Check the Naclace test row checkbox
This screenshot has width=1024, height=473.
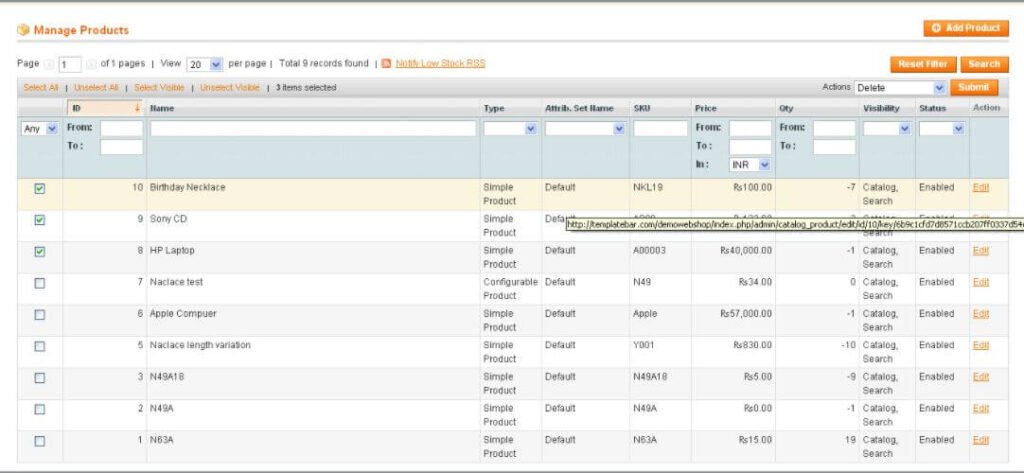tap(40, 284)
